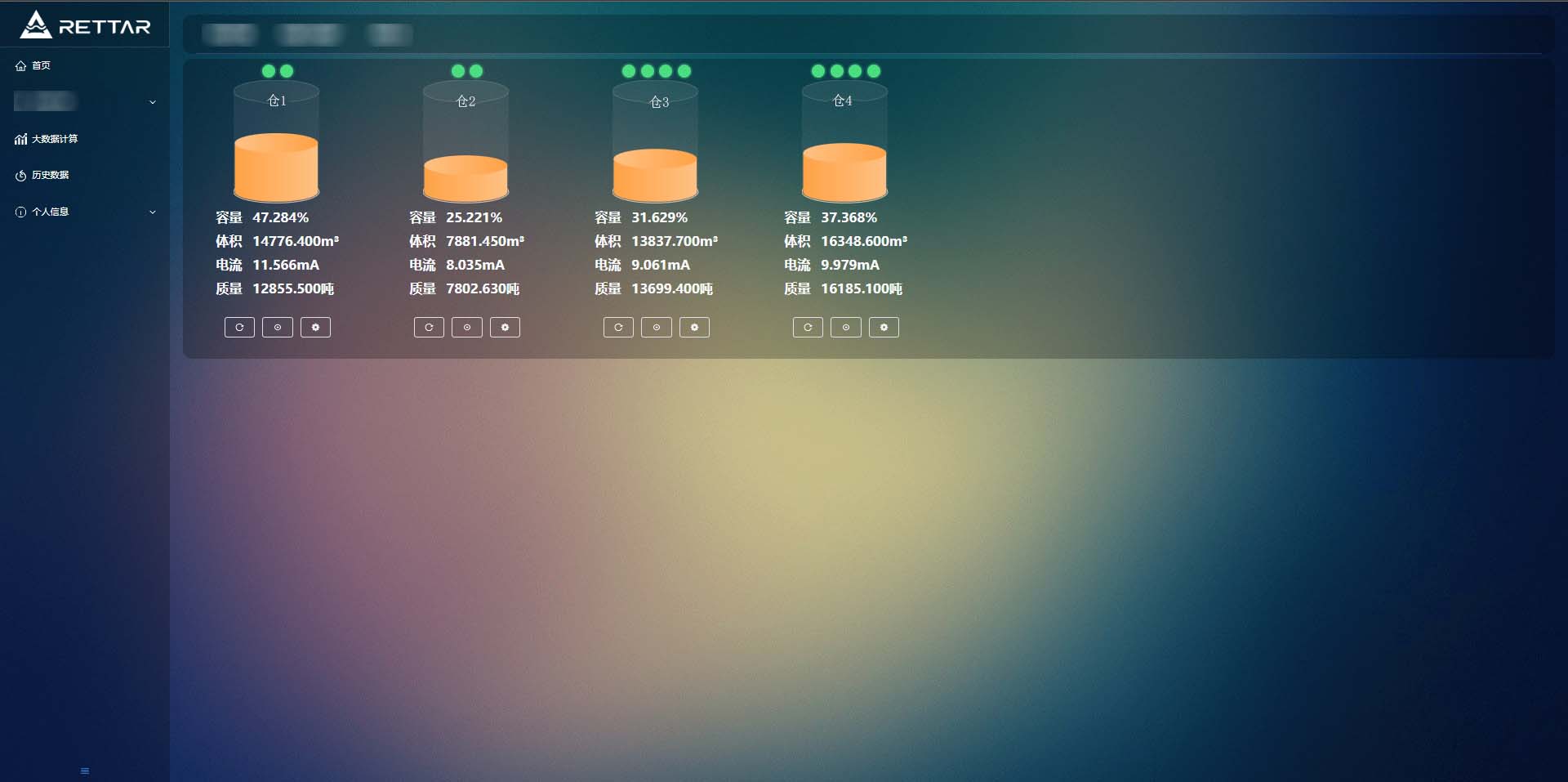Open 大数据计算 in the sidebar
The width and height of the screenshot is (1568, 782).
pyautogui.click(x=54, y=139)
